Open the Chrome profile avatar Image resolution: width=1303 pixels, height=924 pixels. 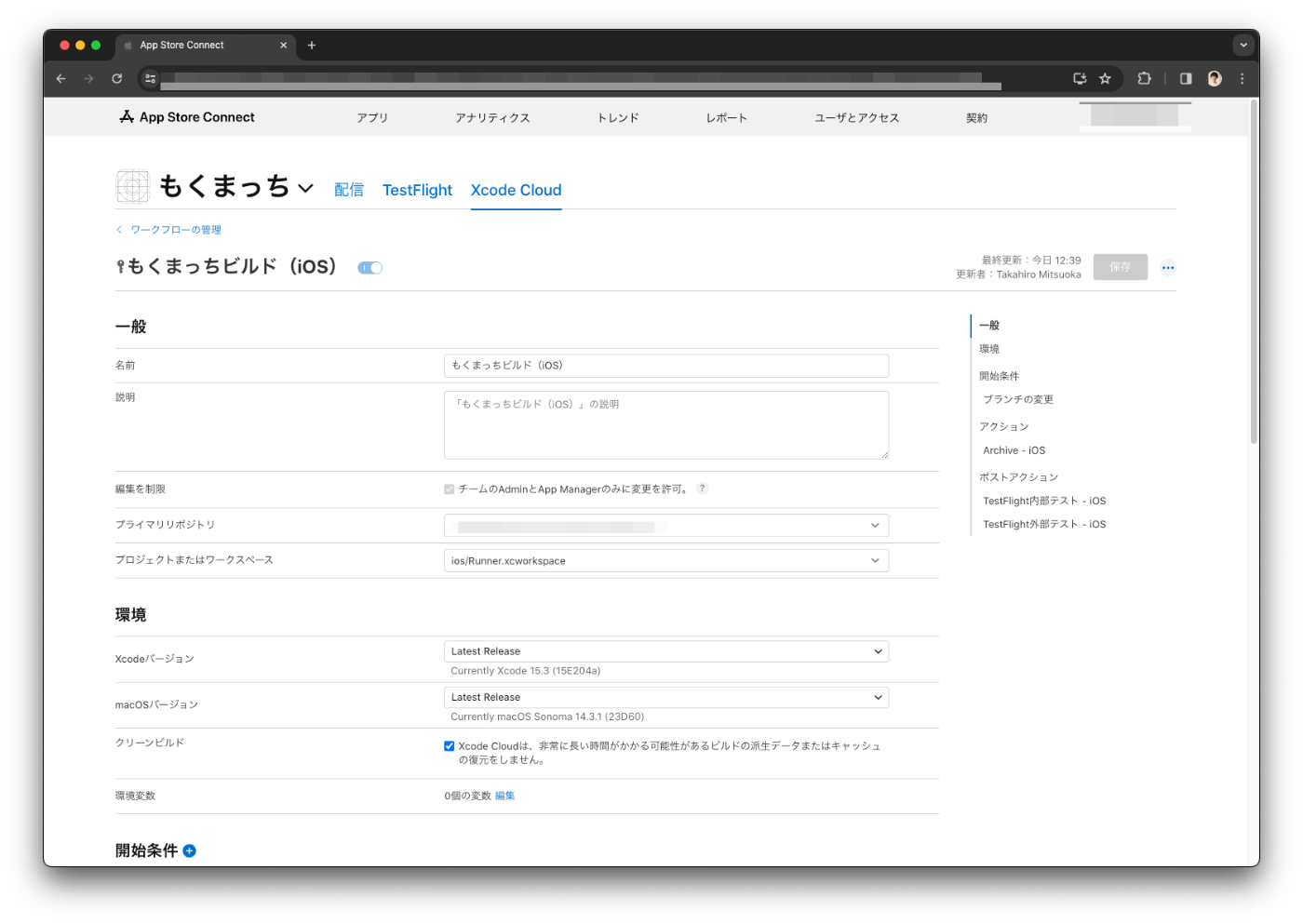coord(1215,79)
